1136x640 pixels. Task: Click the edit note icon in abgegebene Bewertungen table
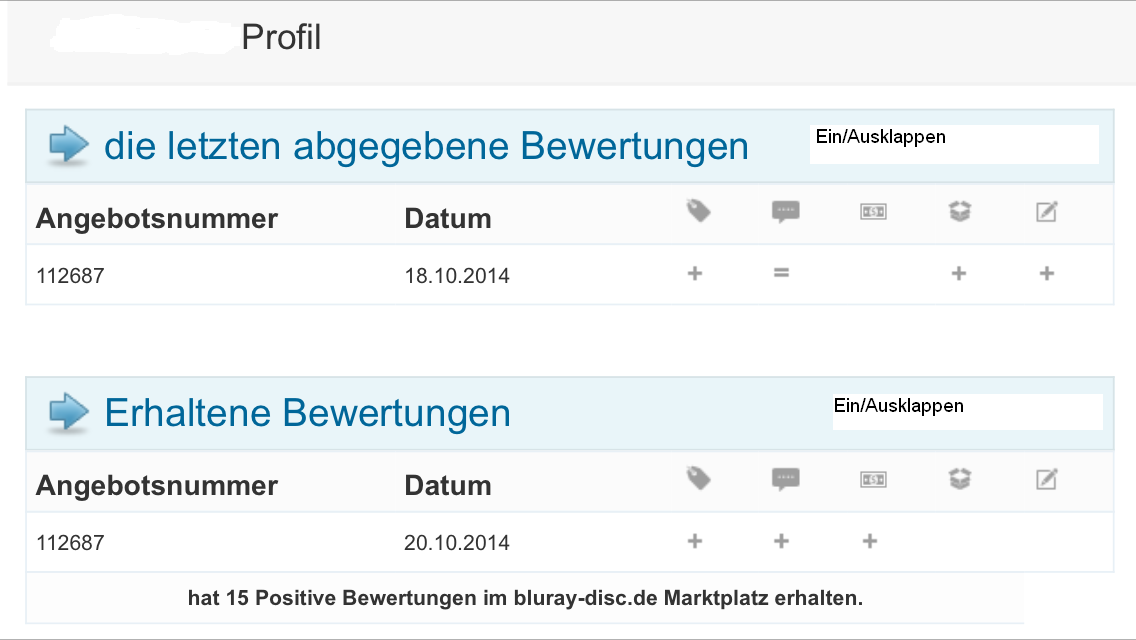point(1047,212)
